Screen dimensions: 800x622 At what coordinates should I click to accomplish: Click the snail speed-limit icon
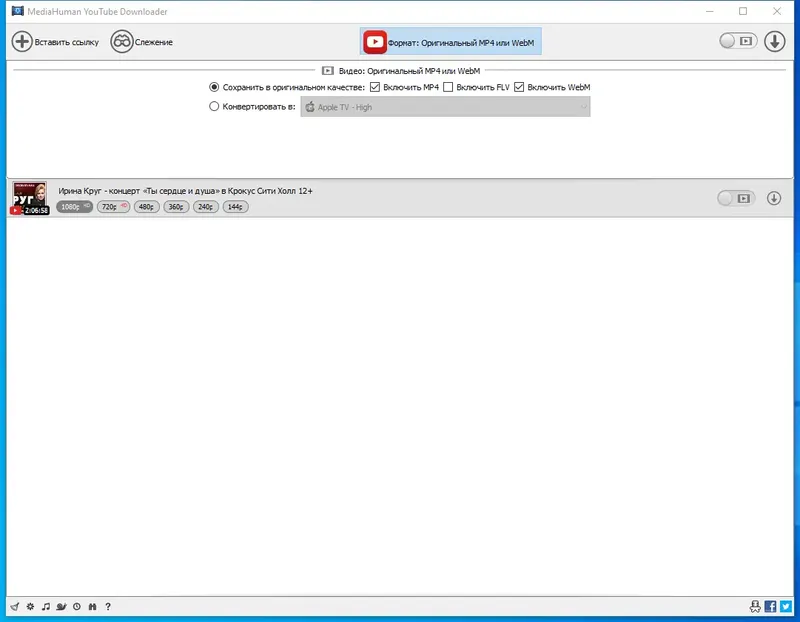click(61, 606)
